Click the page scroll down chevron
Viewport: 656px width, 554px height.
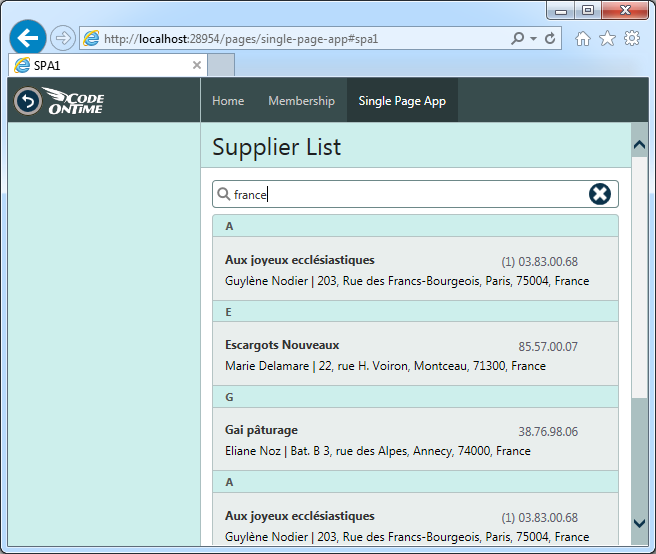coord(639,523)
